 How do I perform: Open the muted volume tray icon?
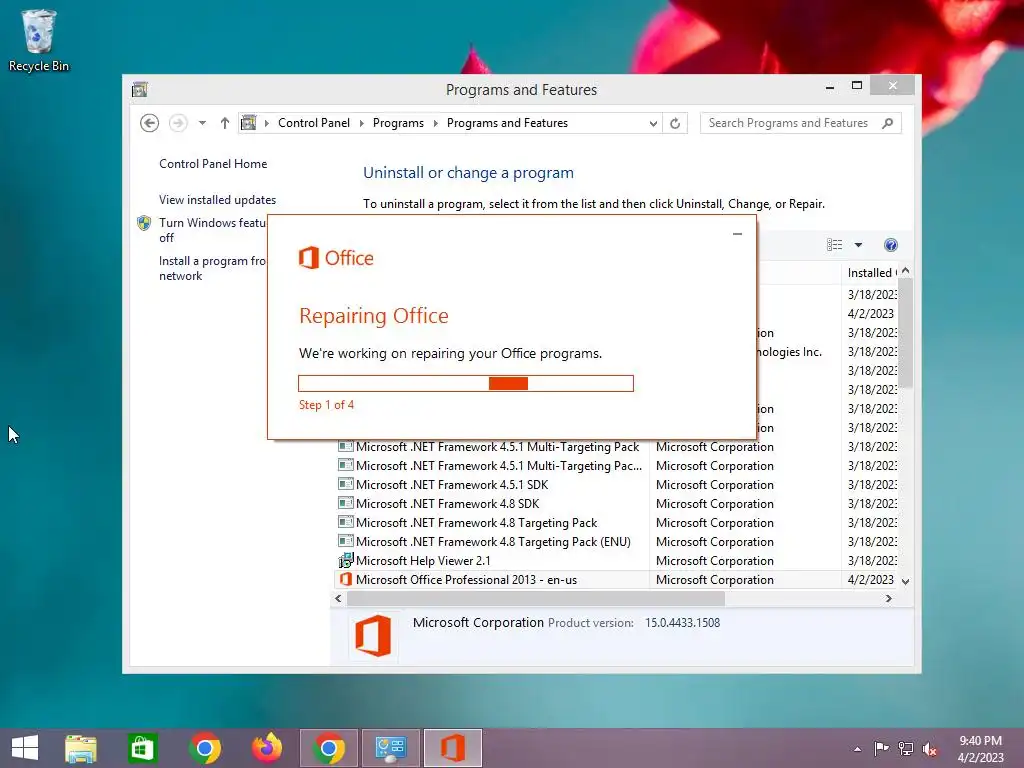click(930, 749)
